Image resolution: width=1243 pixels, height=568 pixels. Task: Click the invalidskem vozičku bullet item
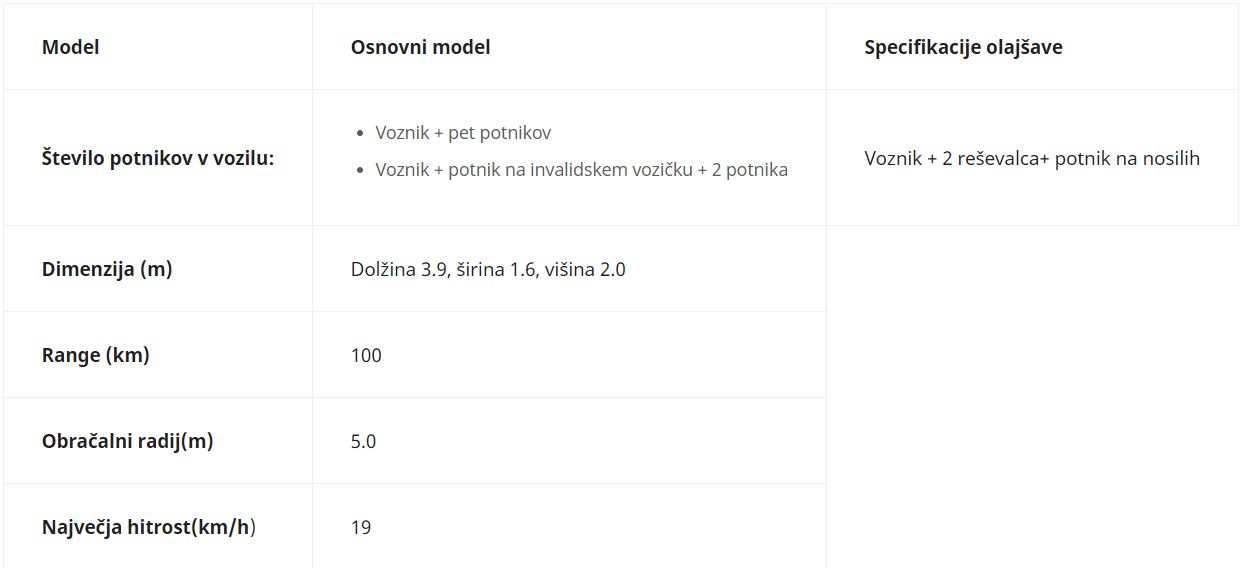pos(581,170)
